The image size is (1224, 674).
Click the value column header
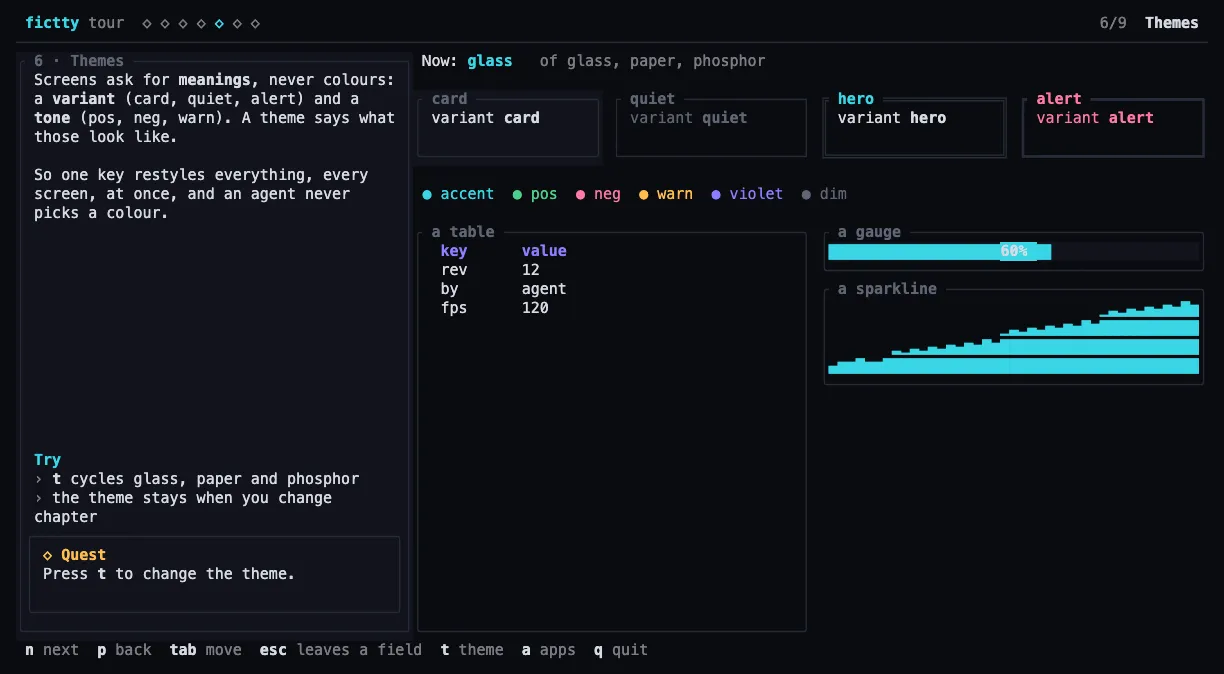pyautogui.click(x=544, y=251)
